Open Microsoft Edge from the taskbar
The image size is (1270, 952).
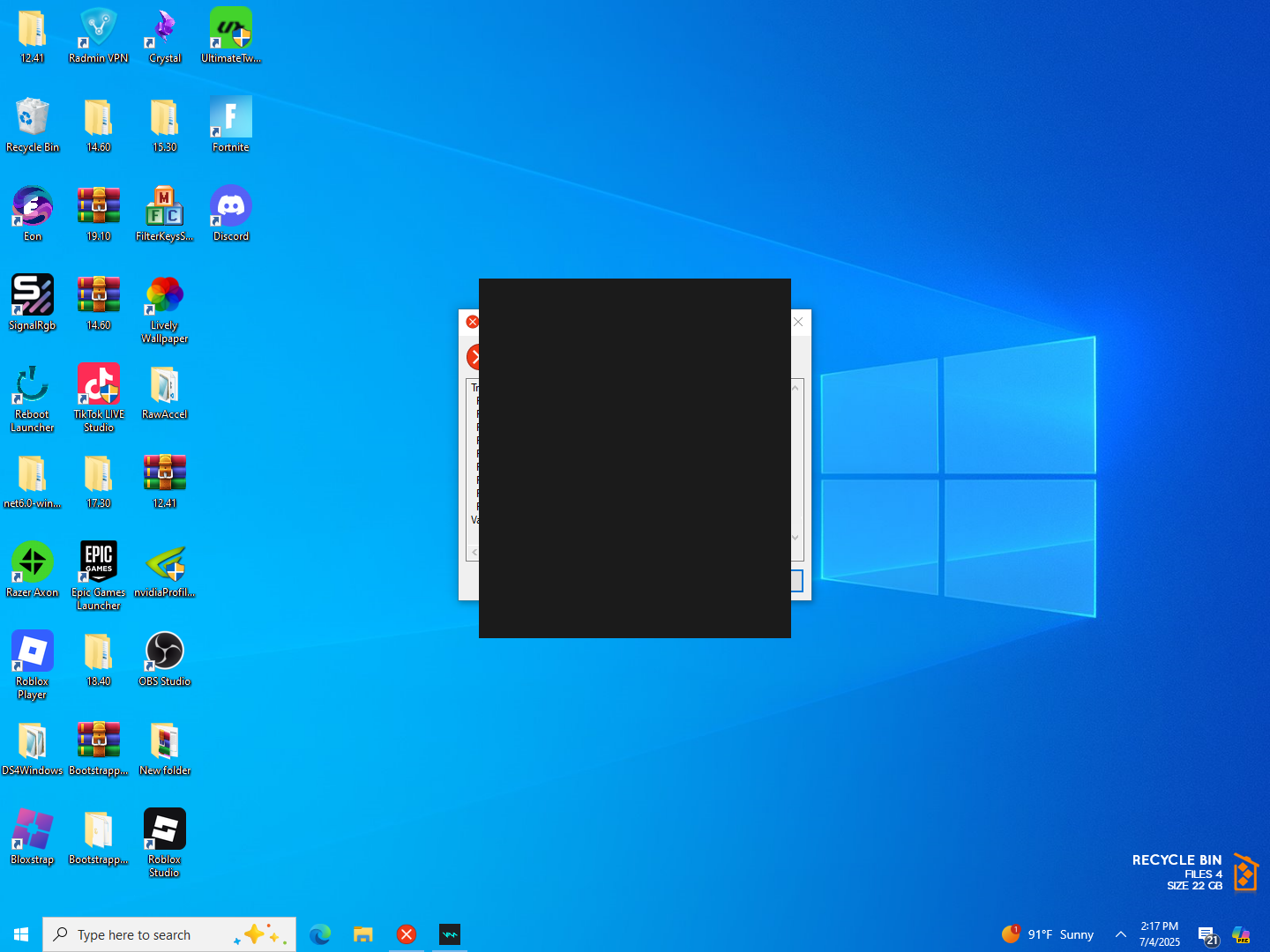pyautogui.click(x=320, y=934)
